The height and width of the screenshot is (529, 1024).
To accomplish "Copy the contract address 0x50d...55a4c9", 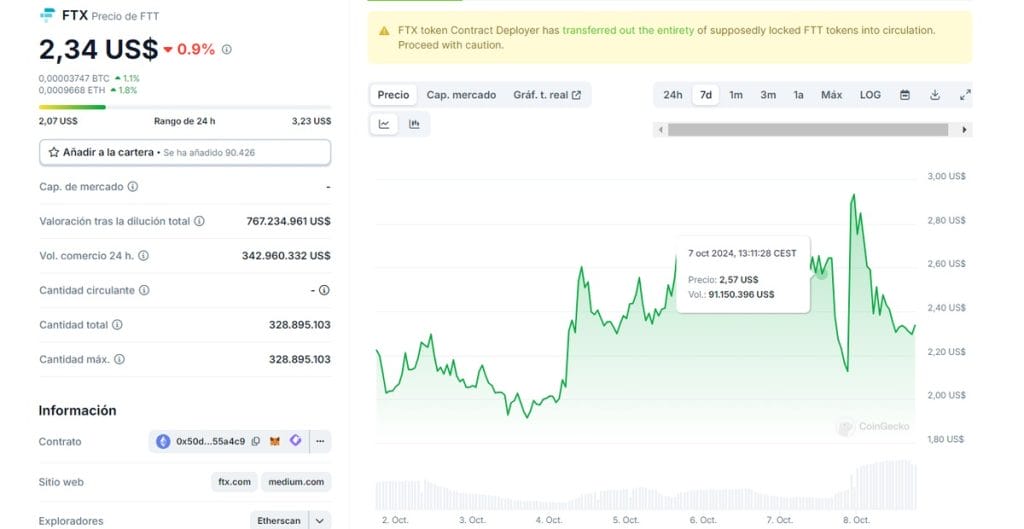I will point(256,441).
